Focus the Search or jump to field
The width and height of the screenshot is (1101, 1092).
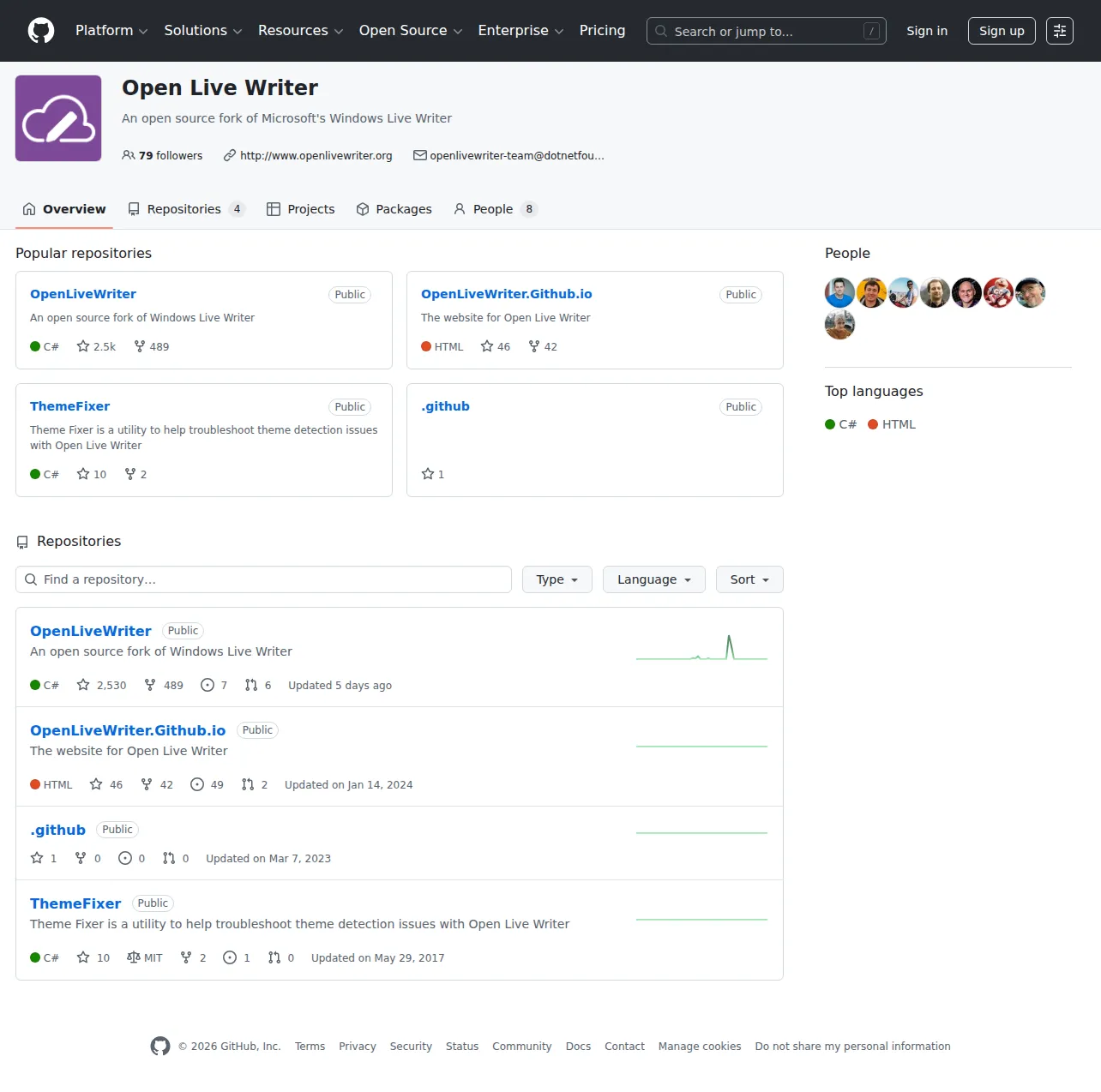click(767, 31)
